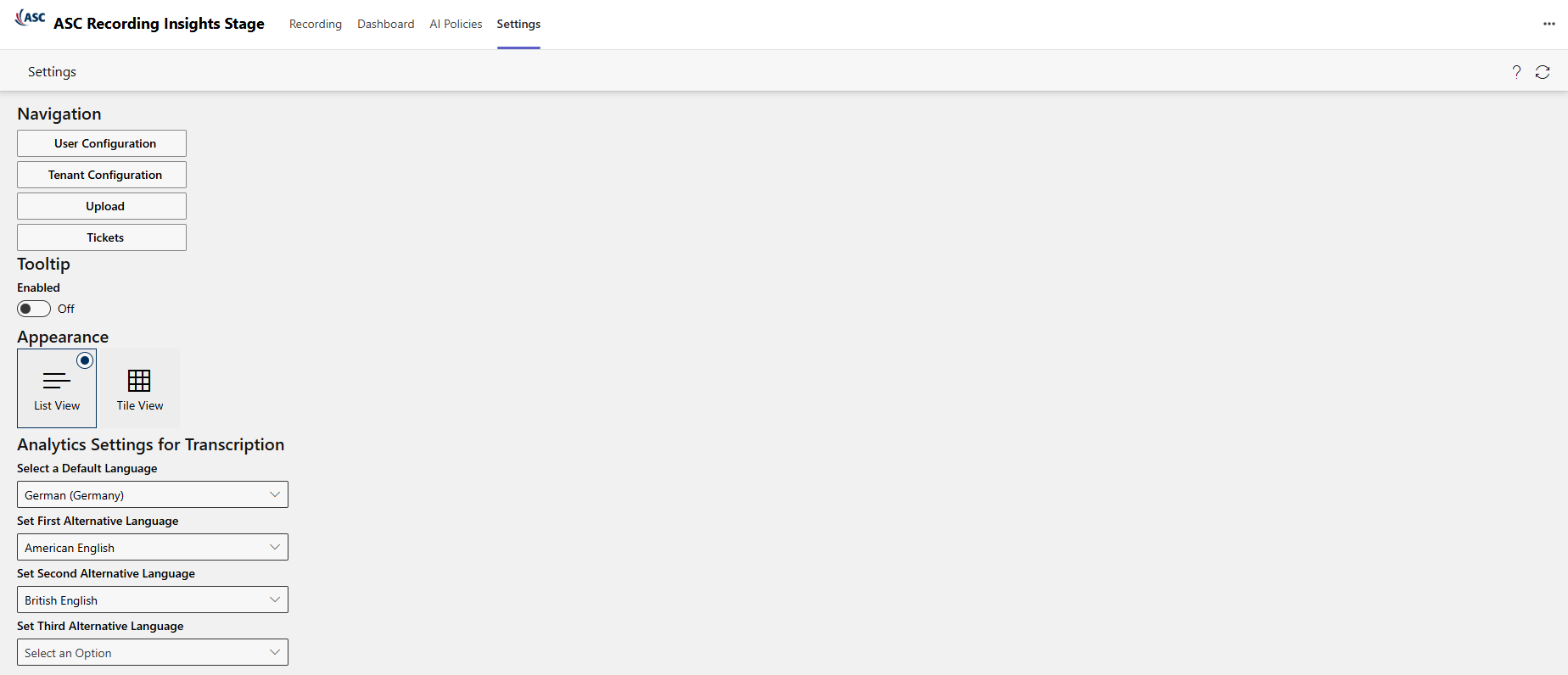
Task: Open Tenant Configuration
Action: point(102,175)
